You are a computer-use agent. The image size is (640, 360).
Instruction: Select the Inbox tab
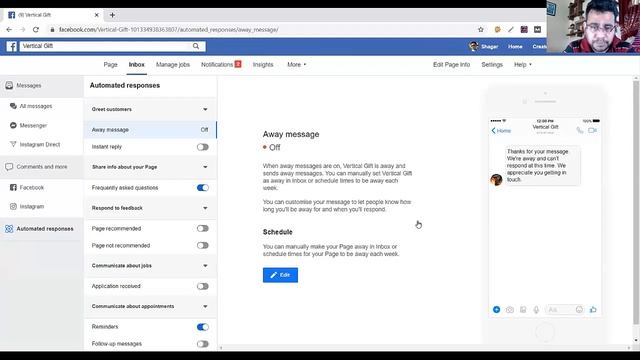pyautogui.click(x=137, y=64)
